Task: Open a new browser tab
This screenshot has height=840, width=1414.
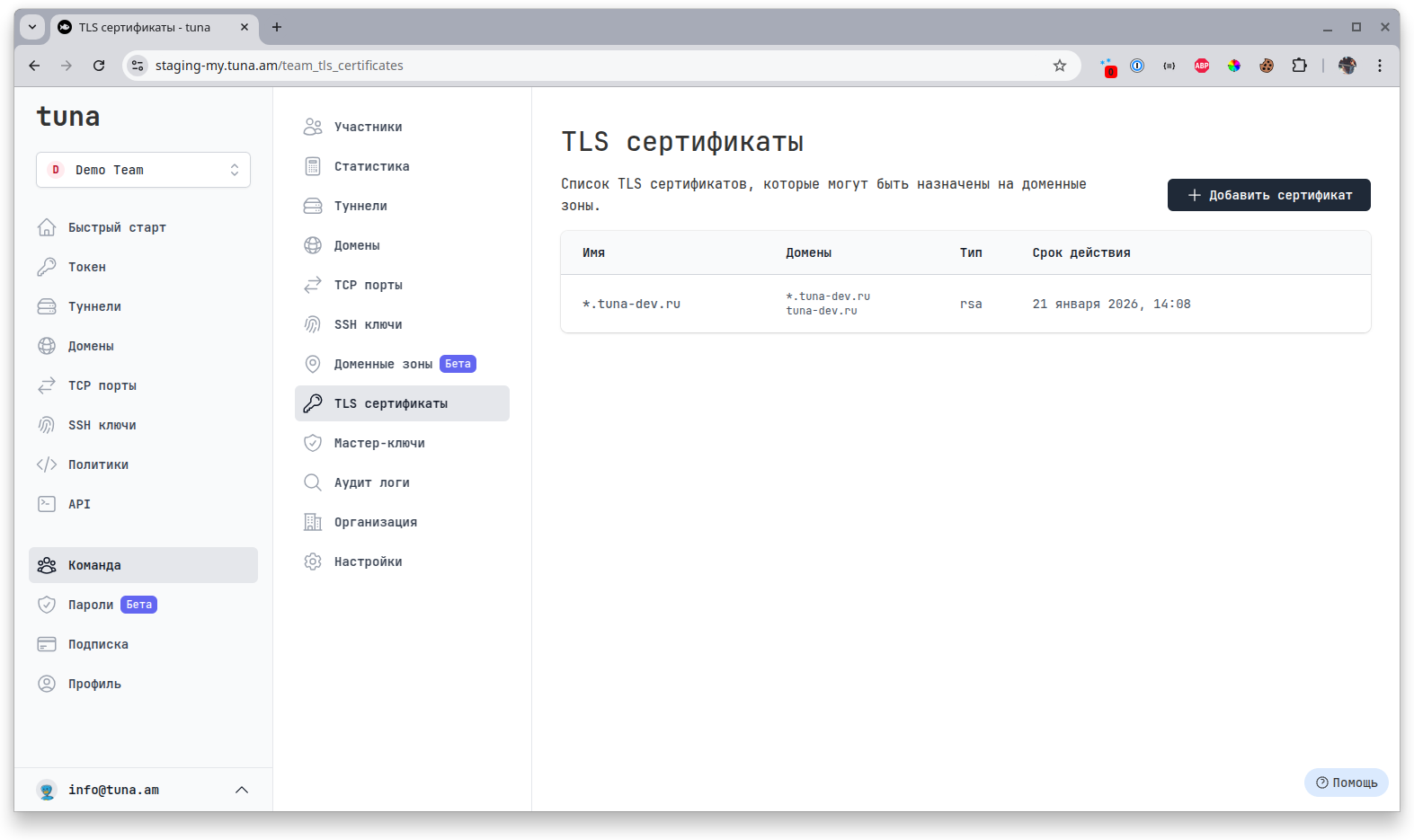Action: point(277,27)
